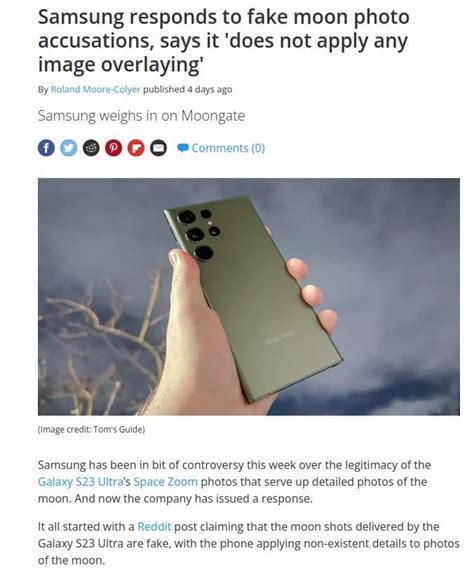This screenshot has width=474, height=579.
Task: Open author Roland Moore-Colyer's profile link
Action: (96, 89)
